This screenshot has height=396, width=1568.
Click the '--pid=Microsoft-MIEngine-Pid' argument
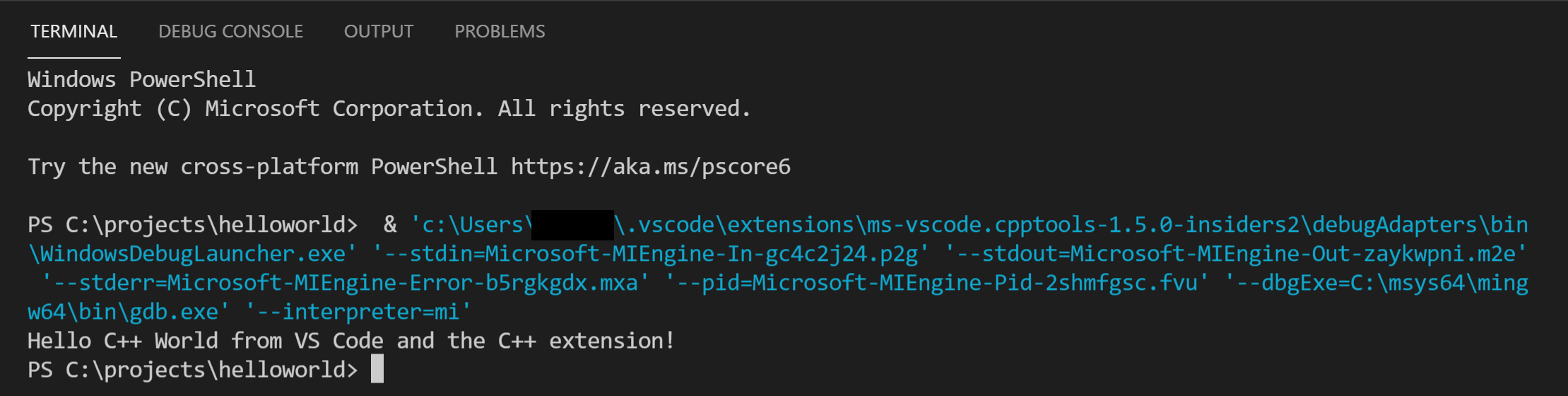tap(936, 283)
